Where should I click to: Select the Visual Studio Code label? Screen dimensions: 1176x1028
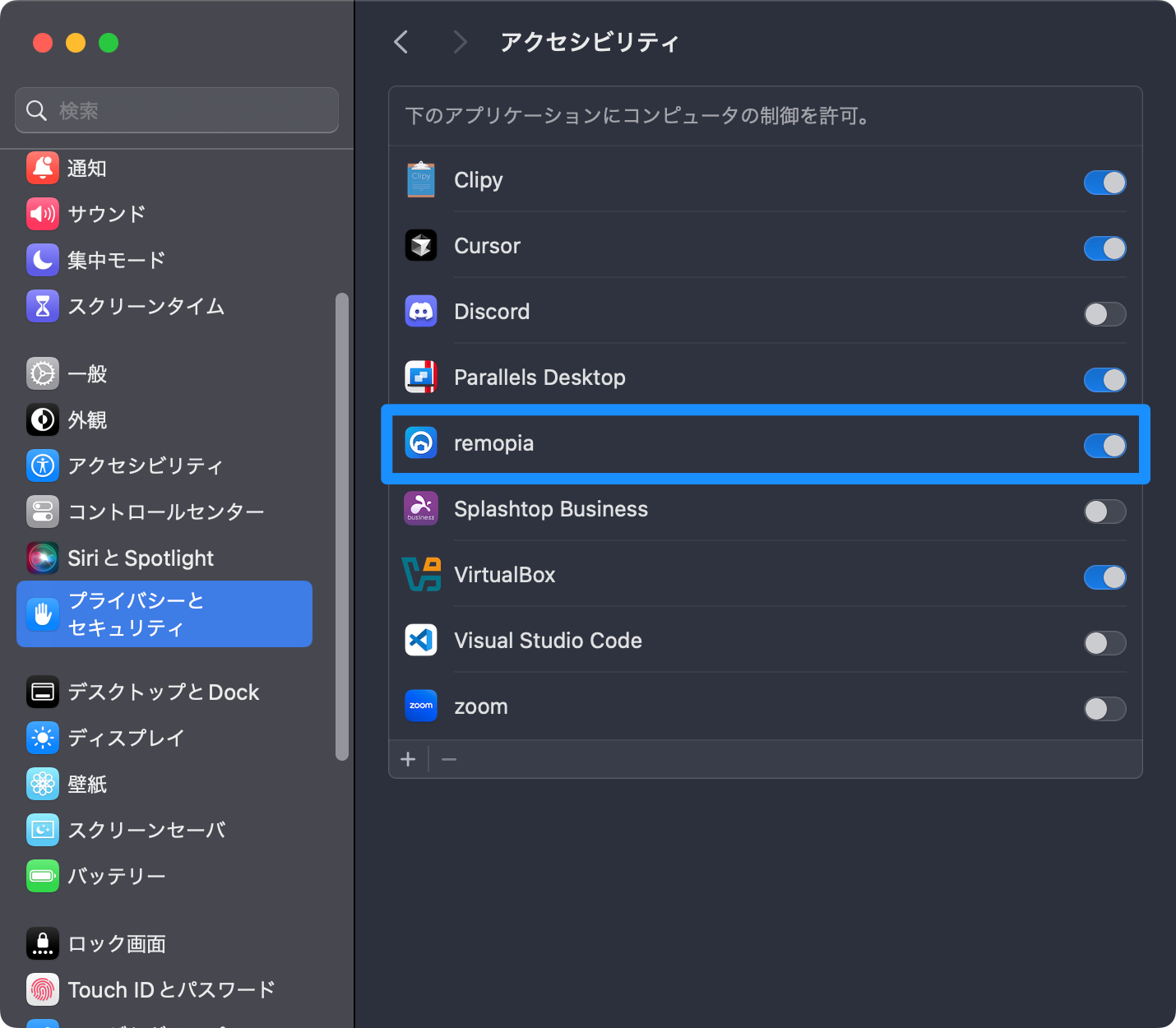tap(548, 641)
